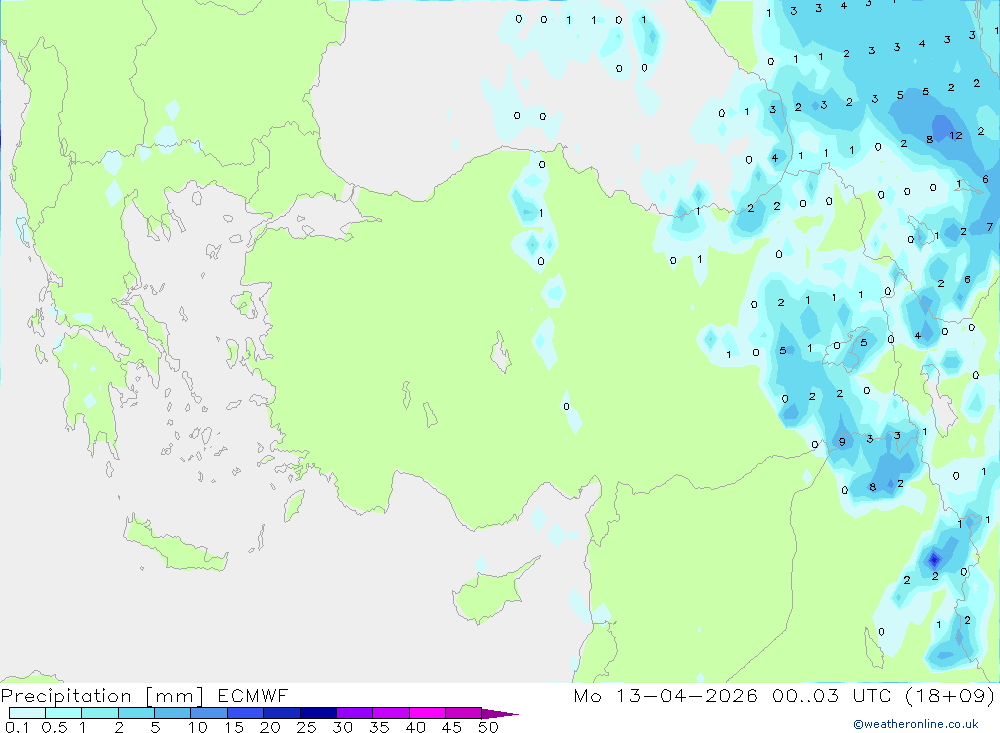Open the weatheronline.co.uk copyright link
The image size is (1000, 733).
click(x=916, y=724)
